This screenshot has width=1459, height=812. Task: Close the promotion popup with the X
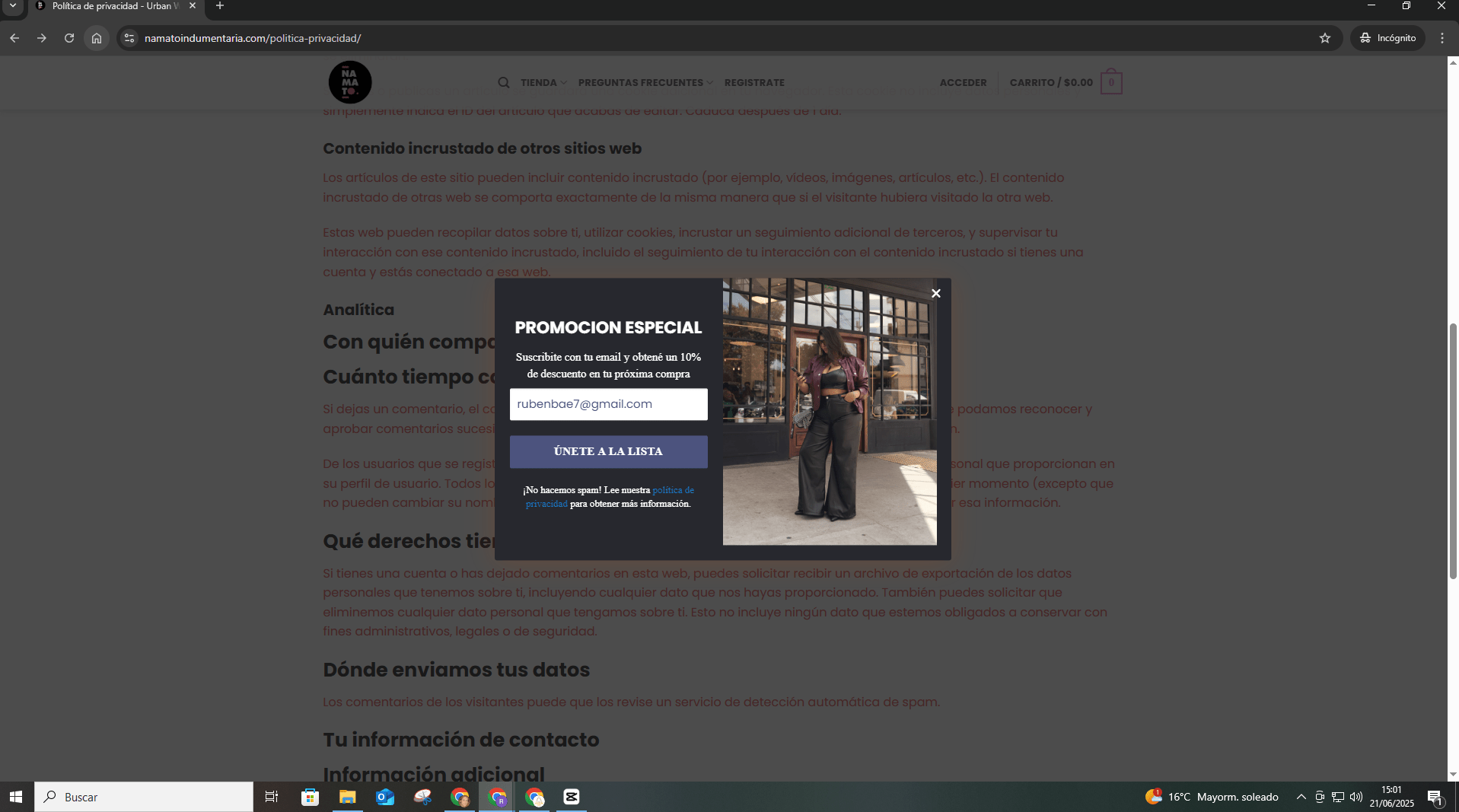pos(935,293)
